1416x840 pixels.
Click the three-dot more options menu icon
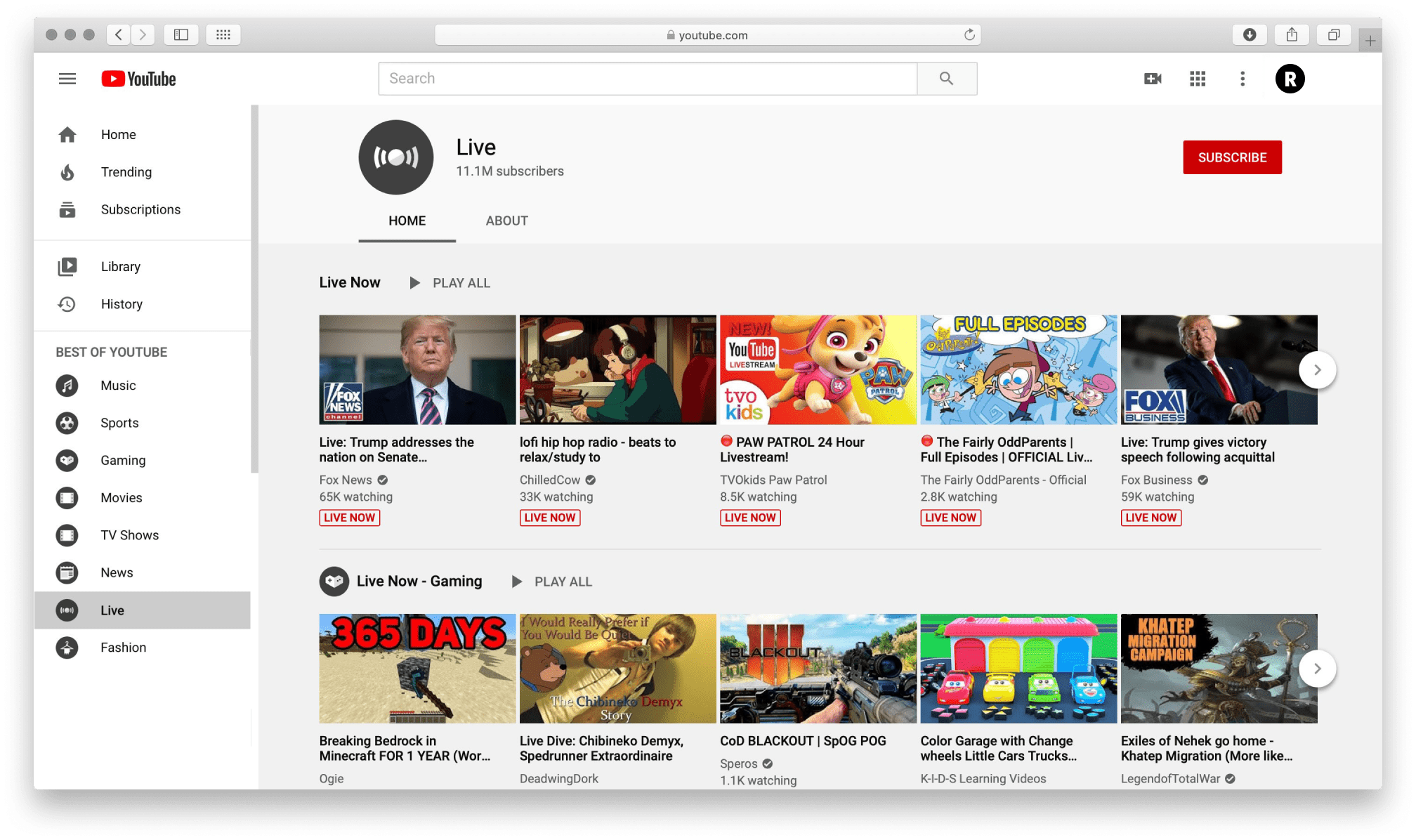[x=1246, y=79]
